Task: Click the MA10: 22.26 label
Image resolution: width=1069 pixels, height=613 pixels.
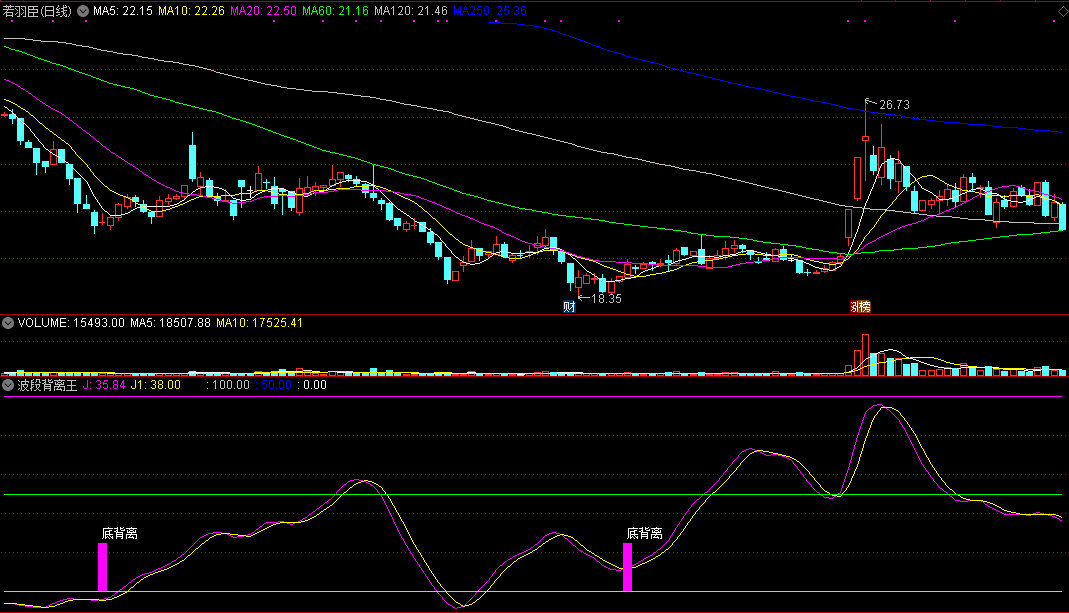Action: coord(191,11)
